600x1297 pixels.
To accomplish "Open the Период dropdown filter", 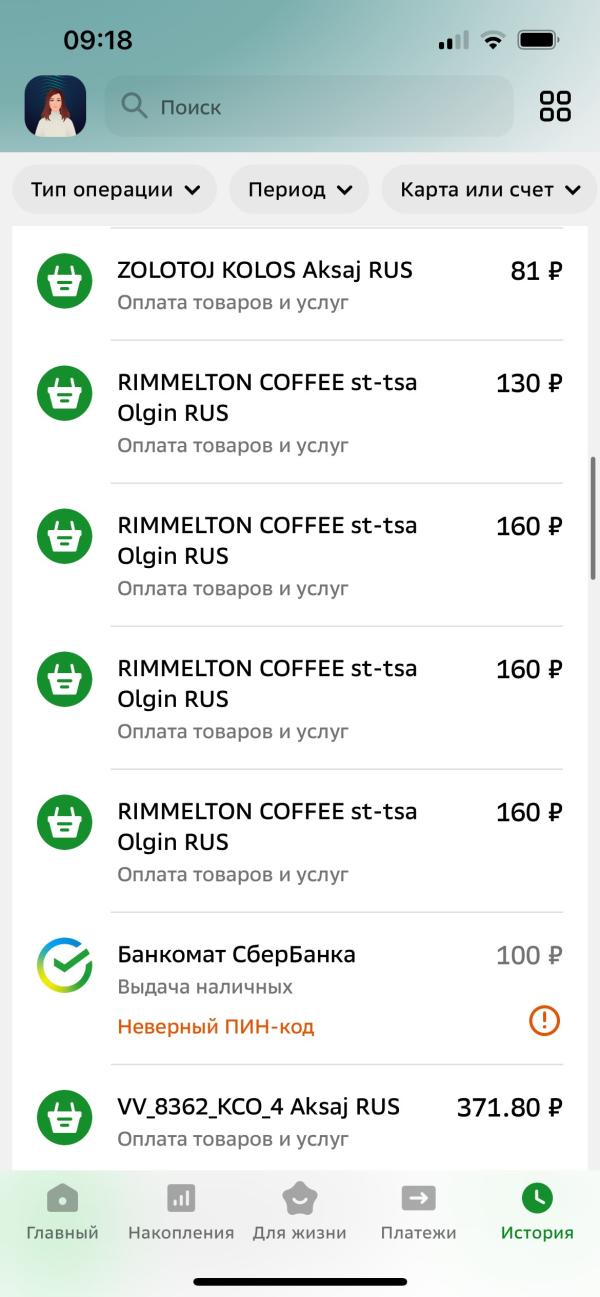I will click(300, 190).
